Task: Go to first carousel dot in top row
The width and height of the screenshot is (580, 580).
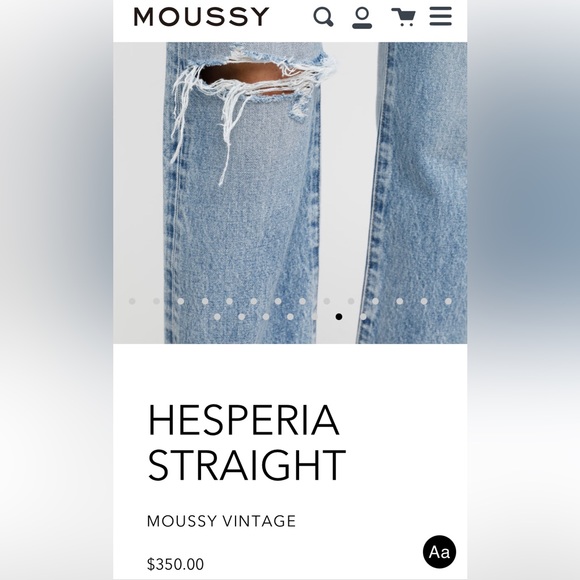Action: point(132,301)
